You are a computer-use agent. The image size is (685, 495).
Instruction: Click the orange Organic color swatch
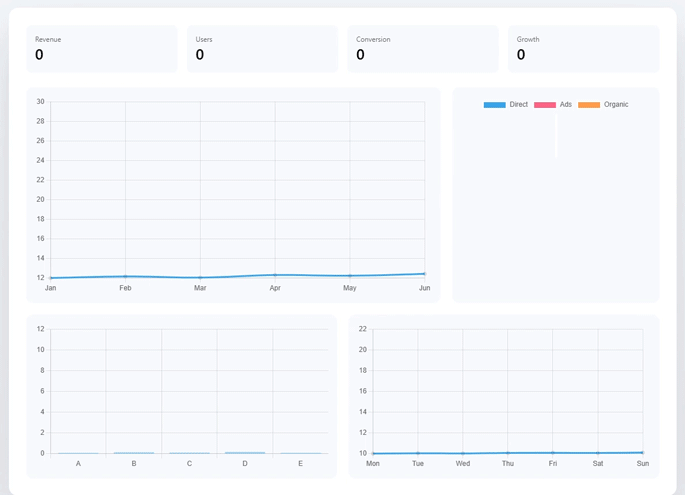click(x=589, y=105)
